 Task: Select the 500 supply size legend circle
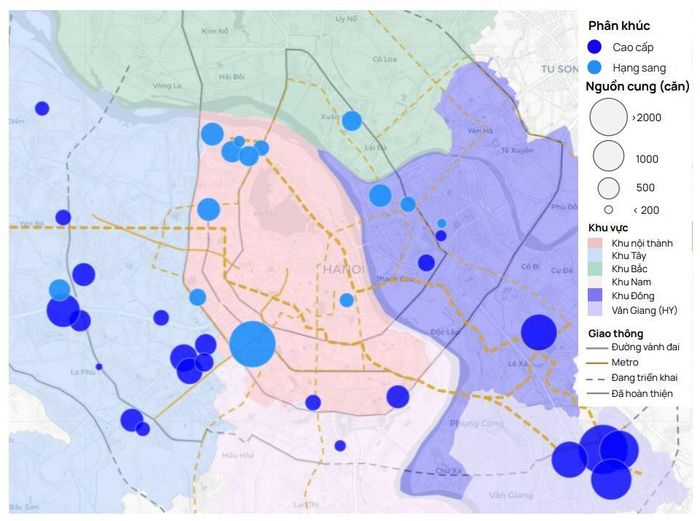point(608,188)
